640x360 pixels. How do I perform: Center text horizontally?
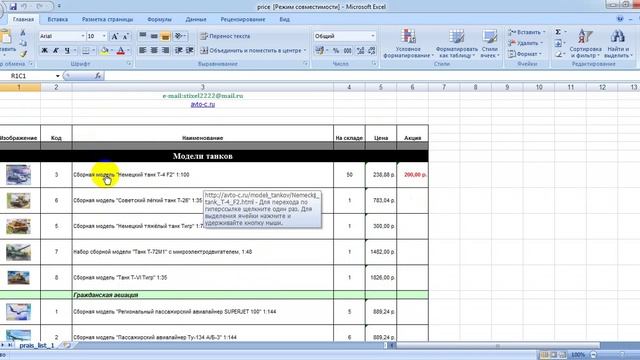pyautogui.click(x=154, y=51)
